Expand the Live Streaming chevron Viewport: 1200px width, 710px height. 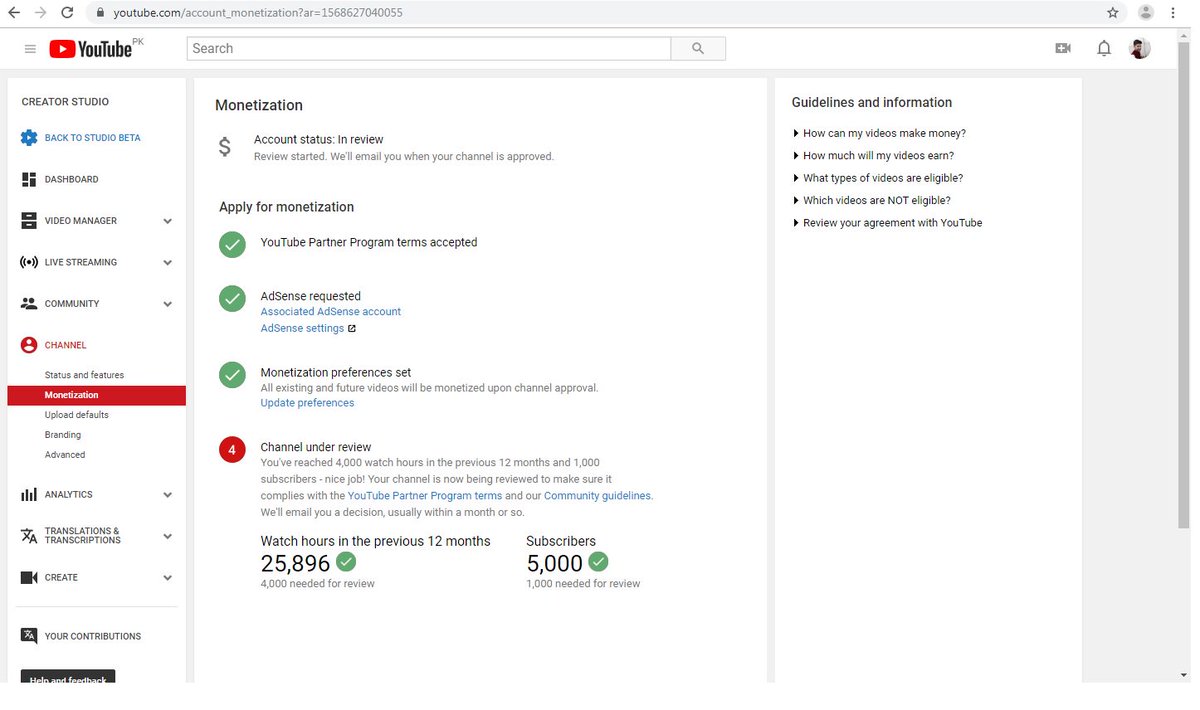click(x=167, y=263)
